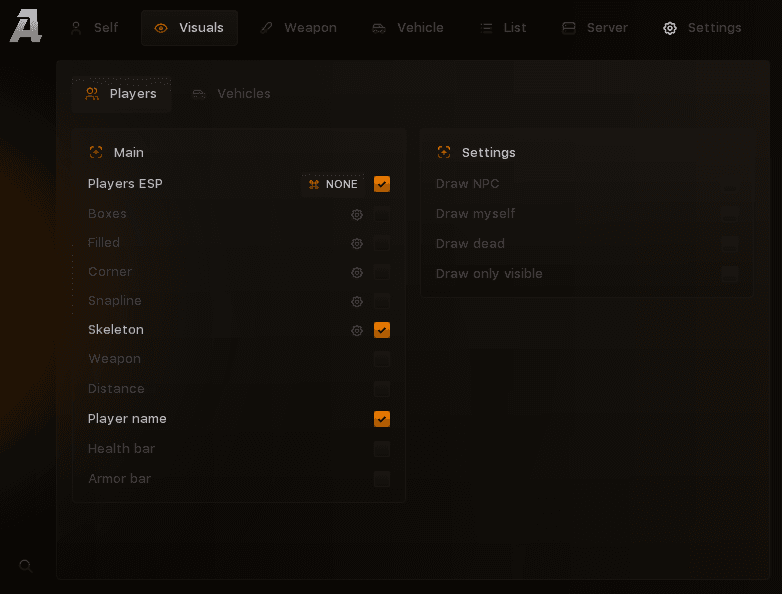782x594 pixels.
Task: Switch to the Self tab
Action: click(95, 27)
